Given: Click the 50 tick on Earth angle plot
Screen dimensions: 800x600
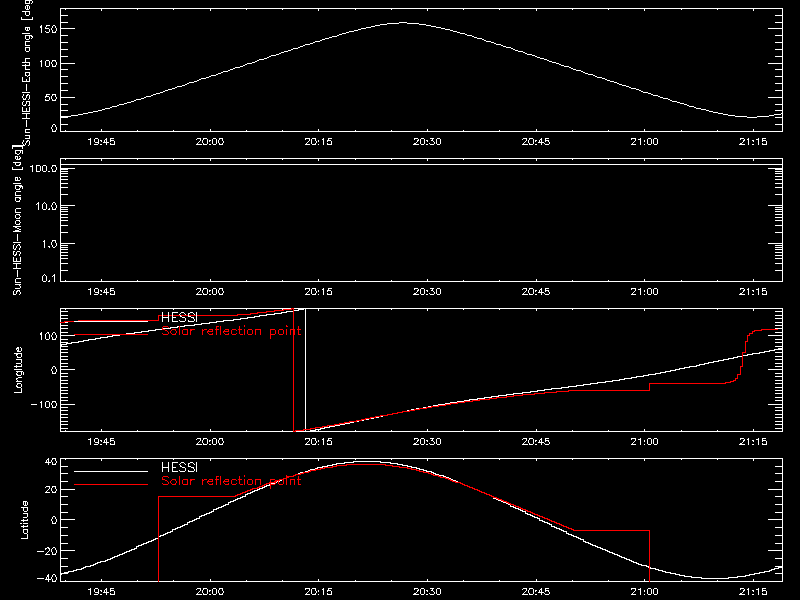Looking at the screenshot, I should point(51,97).
